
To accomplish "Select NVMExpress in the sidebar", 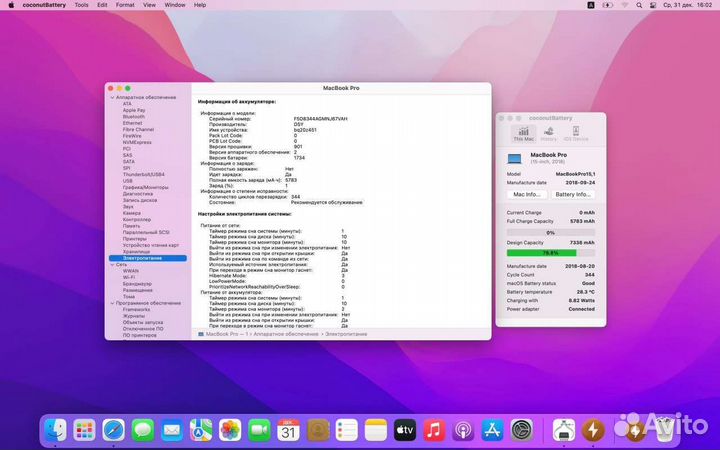I will [137, 143].
